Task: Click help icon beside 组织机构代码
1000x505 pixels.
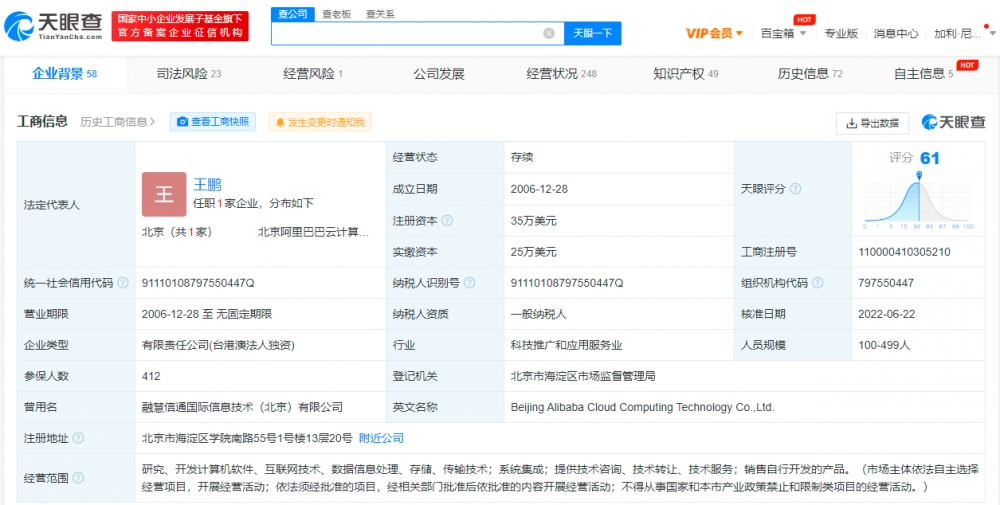Action: [817, 282]
